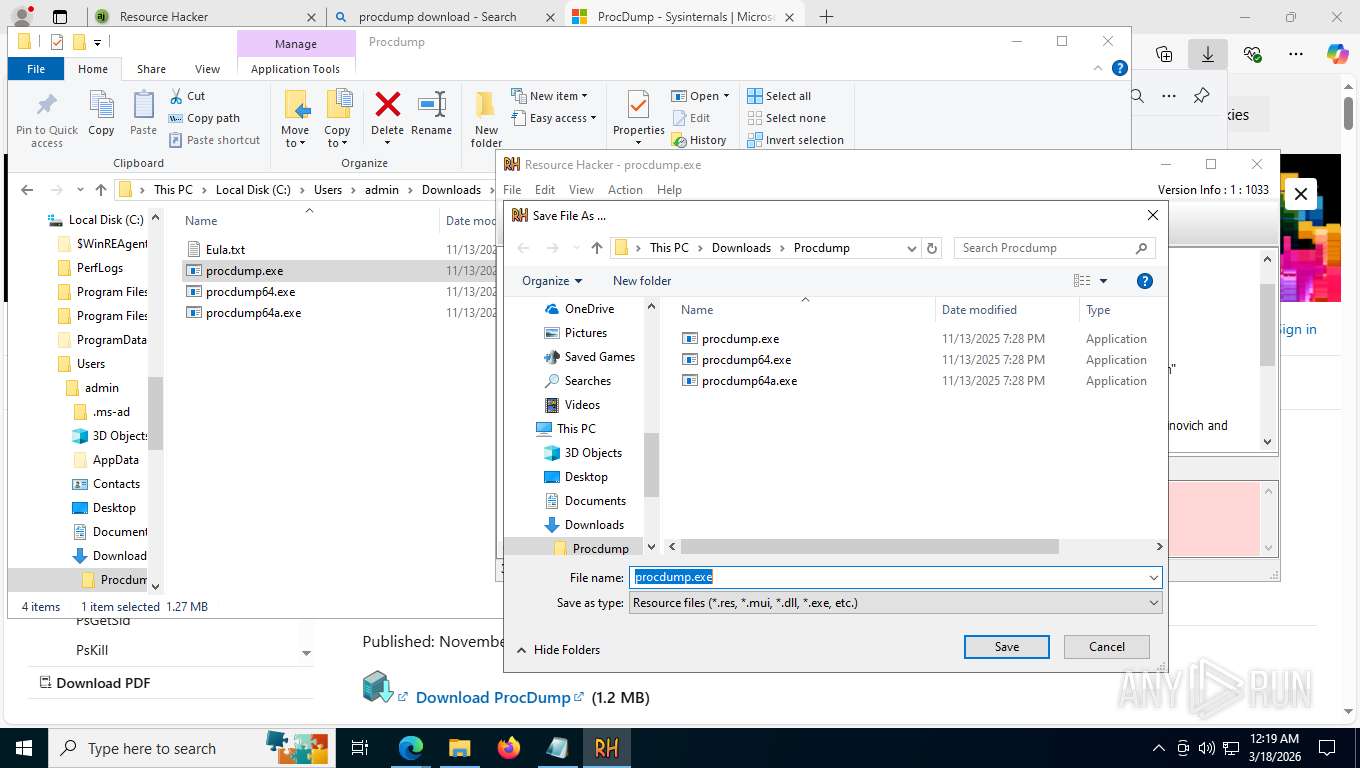This screenshot has height=768, width=1360.
Task: Click Pin to Quick access icon
Action: pos(46,104)
